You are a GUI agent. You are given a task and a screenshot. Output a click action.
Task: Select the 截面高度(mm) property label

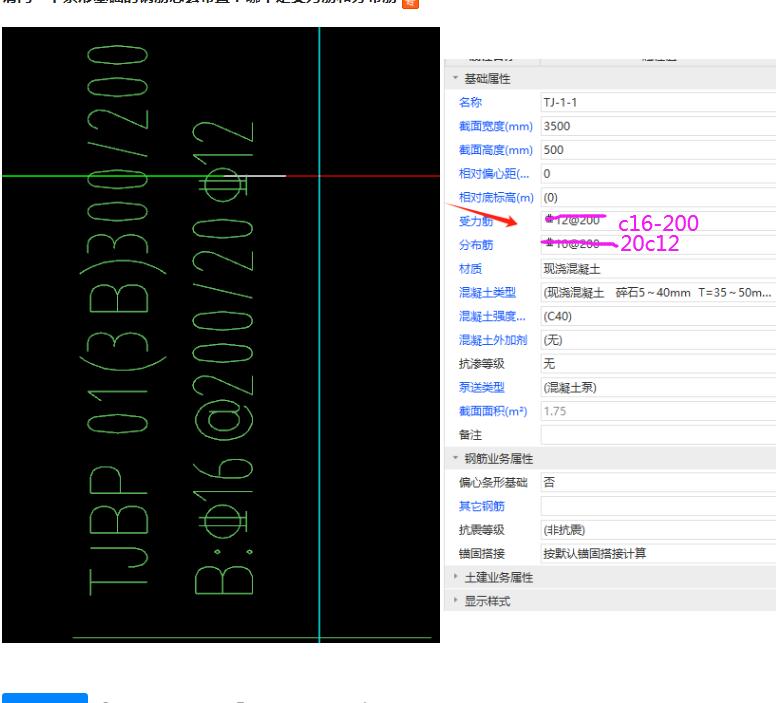(495, 150)
